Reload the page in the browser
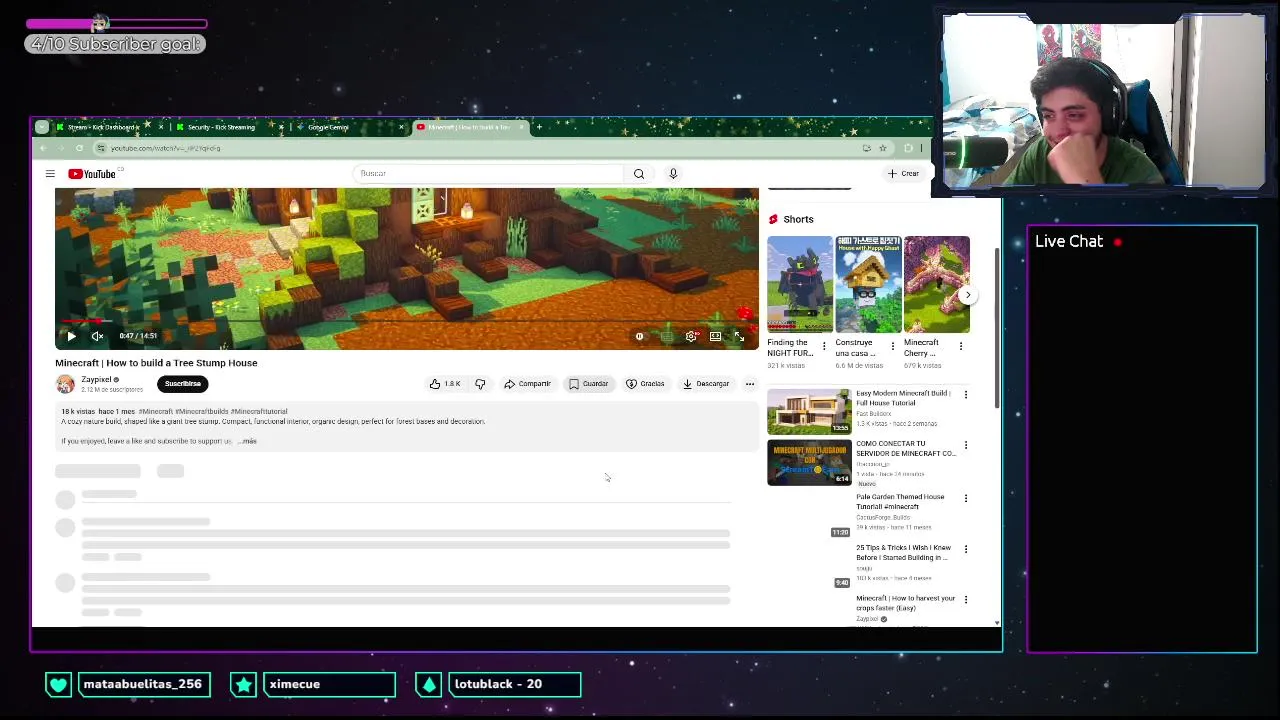 pyautogui.click(x=79, y=148)
